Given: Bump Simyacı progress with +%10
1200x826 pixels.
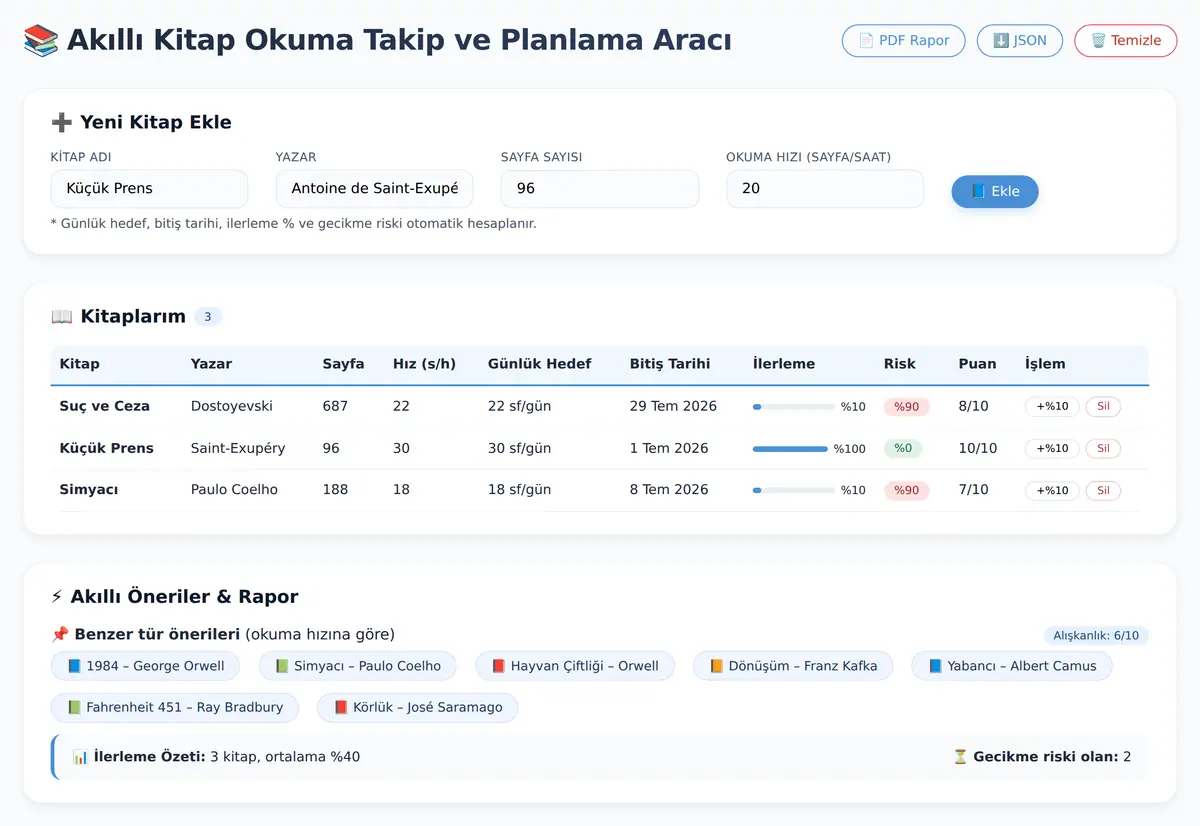Looking at the screenshot, I should pos(1052,491).
